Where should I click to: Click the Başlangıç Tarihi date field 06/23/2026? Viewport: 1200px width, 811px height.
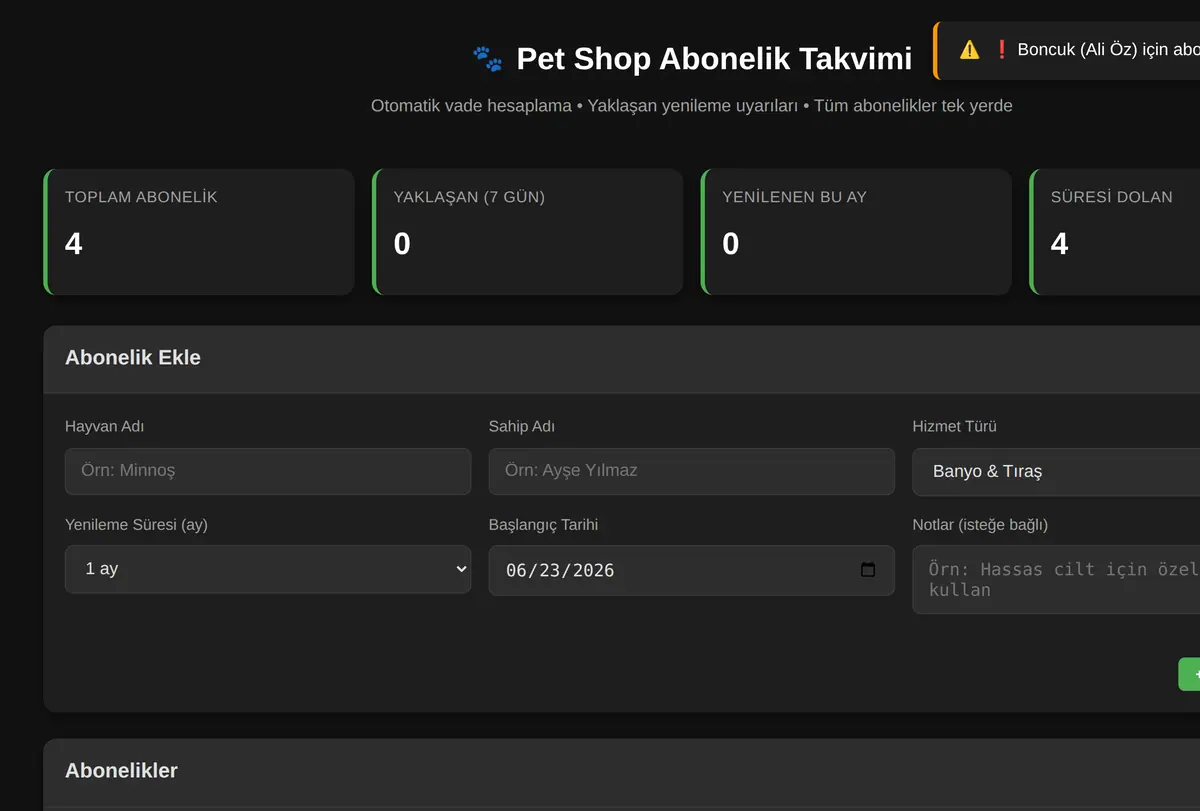pos(691,570)
